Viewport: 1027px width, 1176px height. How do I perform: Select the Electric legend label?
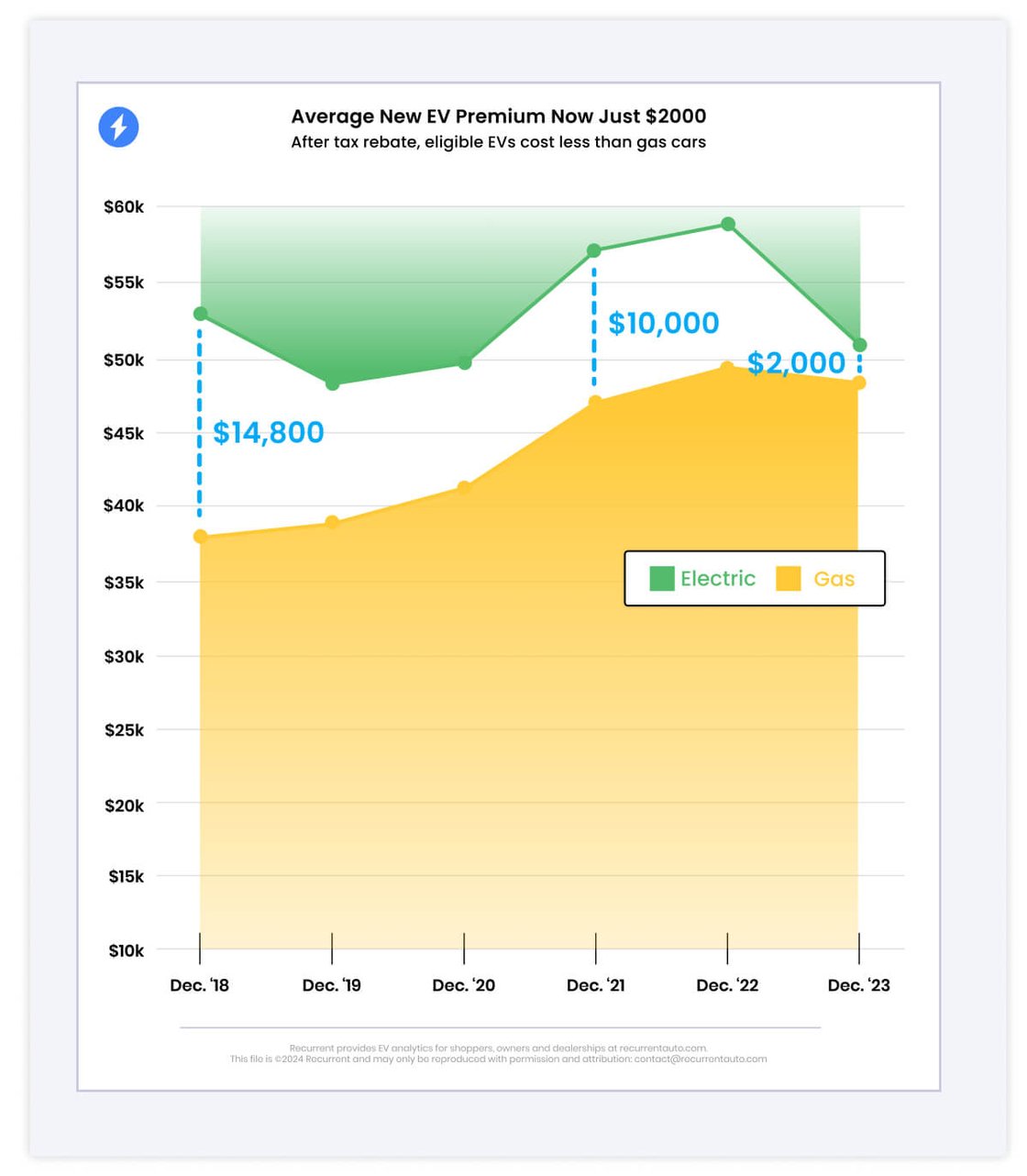[718, 578]
